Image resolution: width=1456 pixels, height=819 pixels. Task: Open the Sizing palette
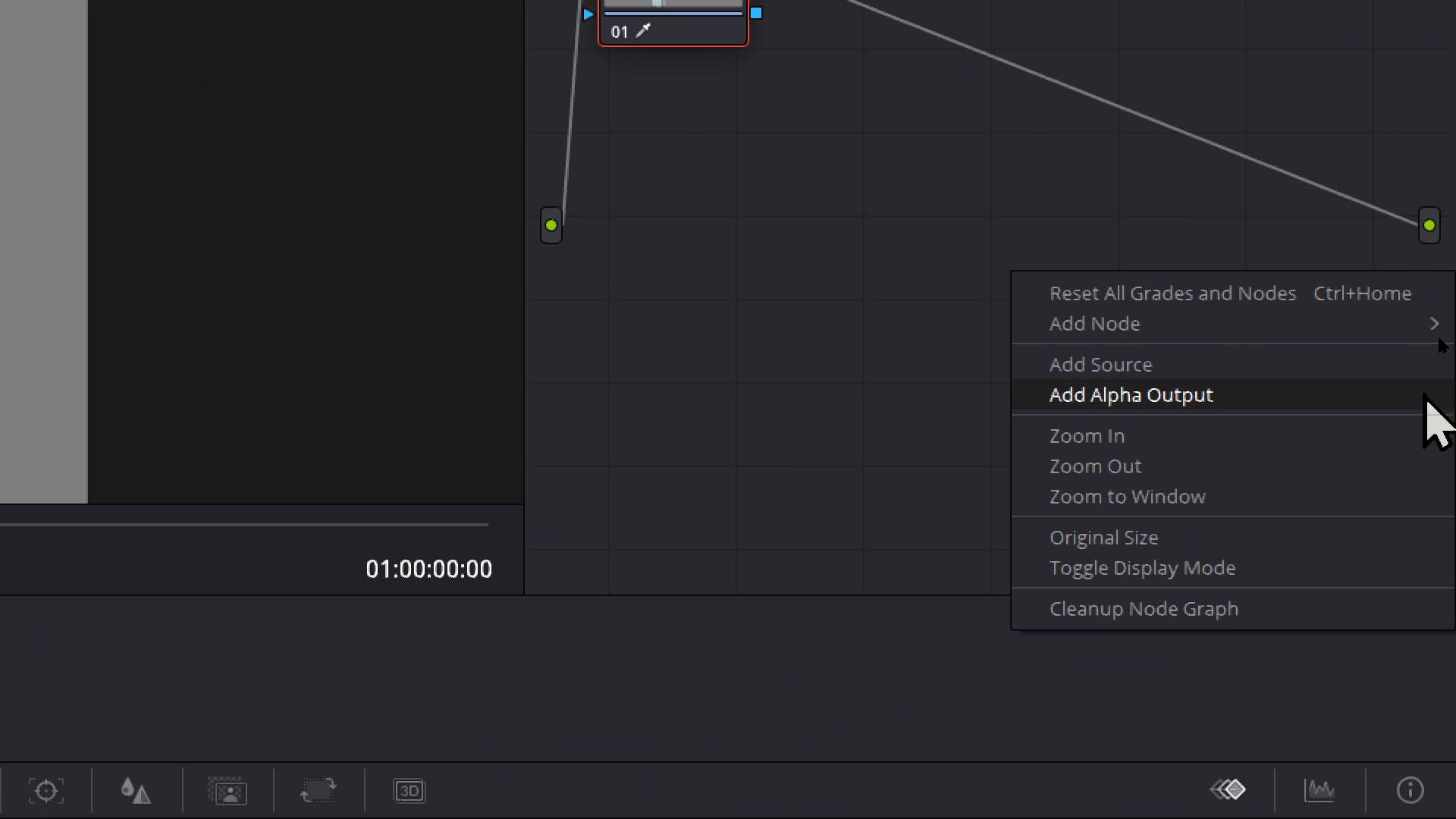pyautogui.click(x=318, y=790)
